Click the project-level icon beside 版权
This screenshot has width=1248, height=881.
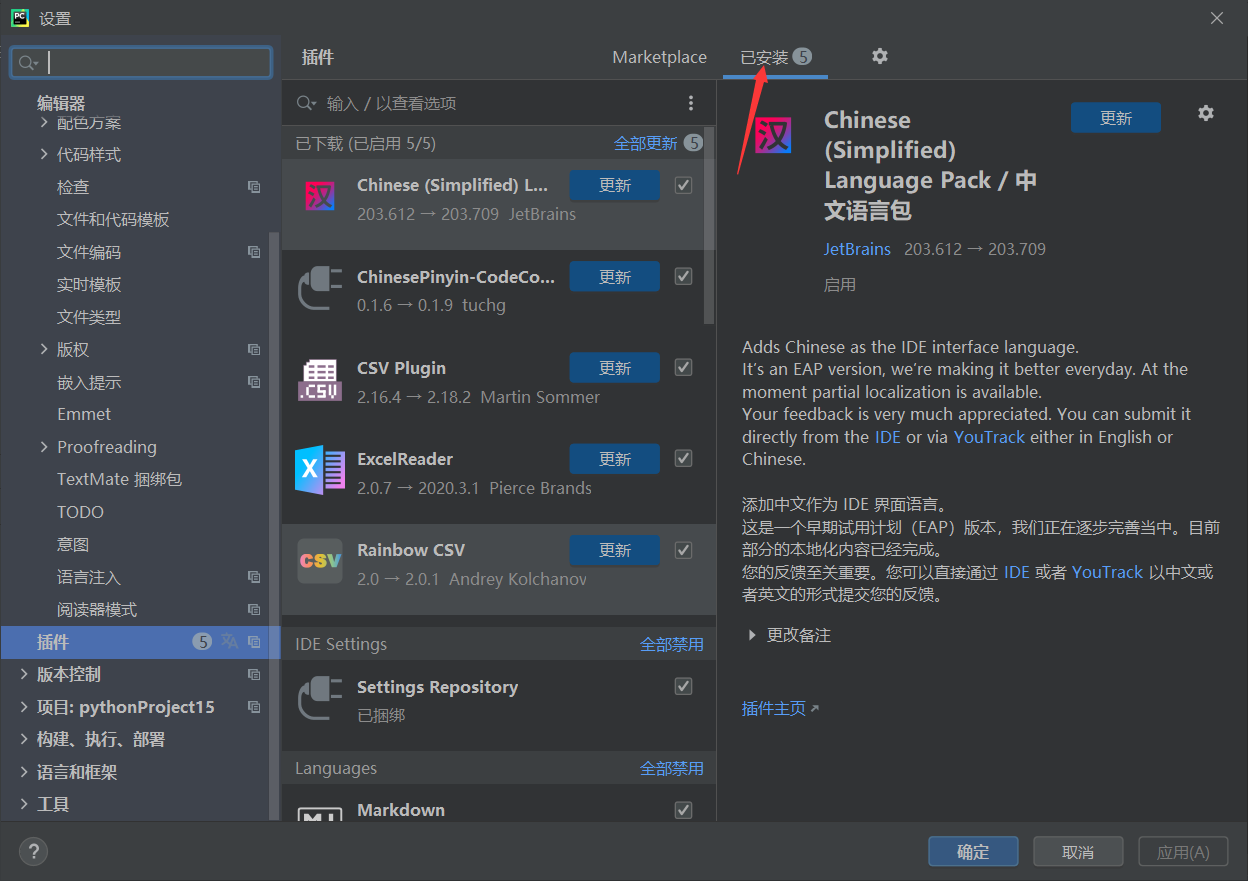[x=254, y=350]
